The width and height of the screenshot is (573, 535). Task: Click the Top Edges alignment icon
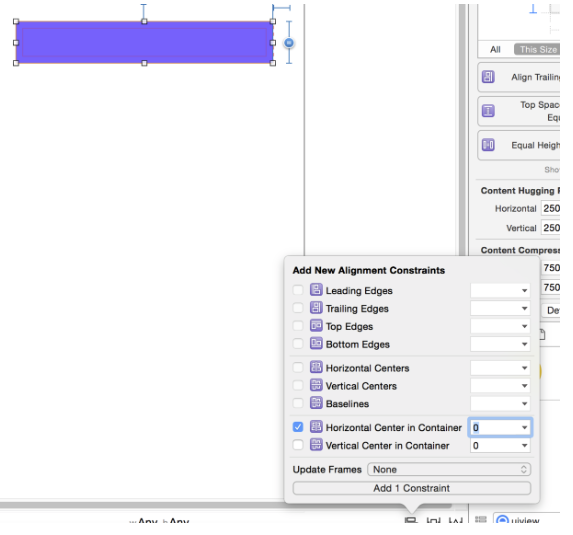click(x=316, y=326)
